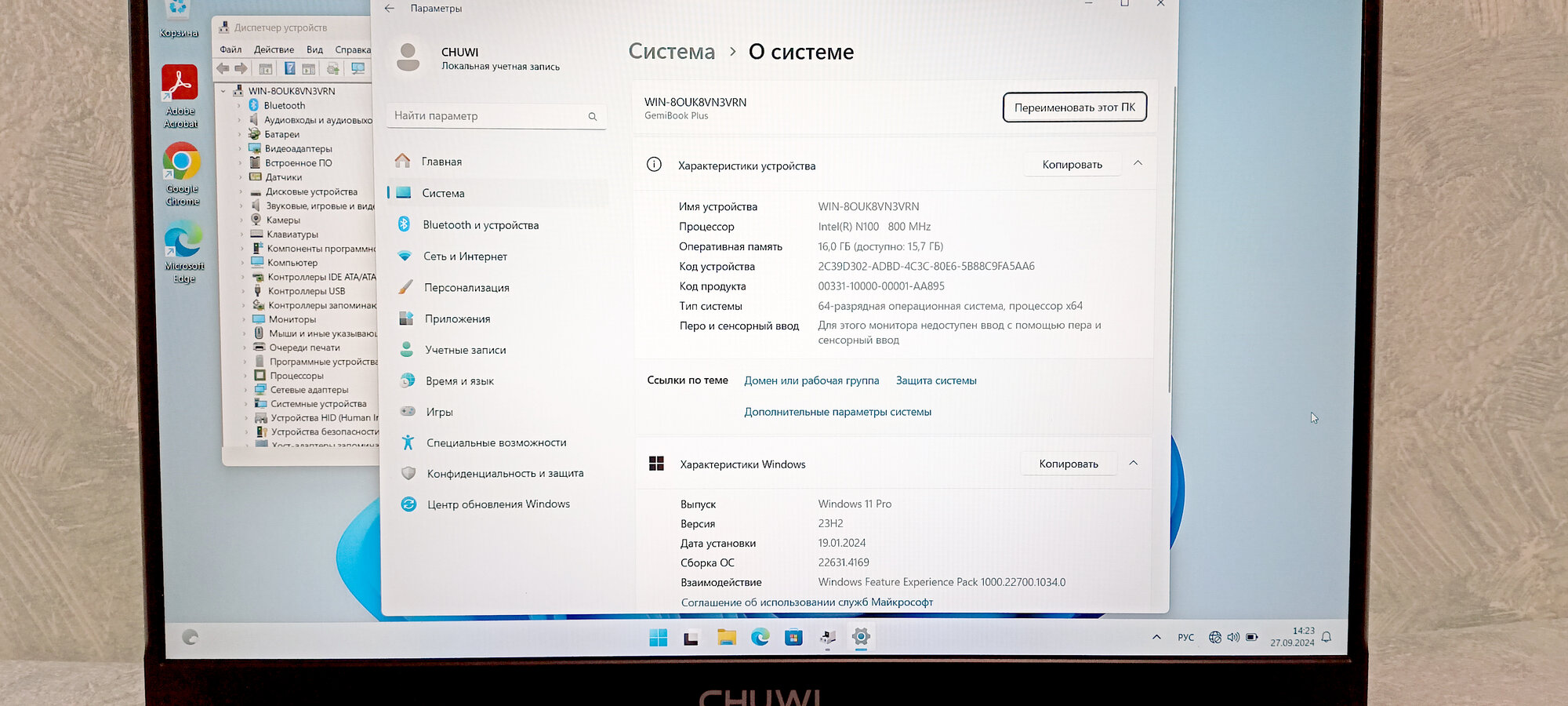Switch to Device Manager on the taskbar
This screenshot has width=1568, height=706.
[x=828, y=638]
